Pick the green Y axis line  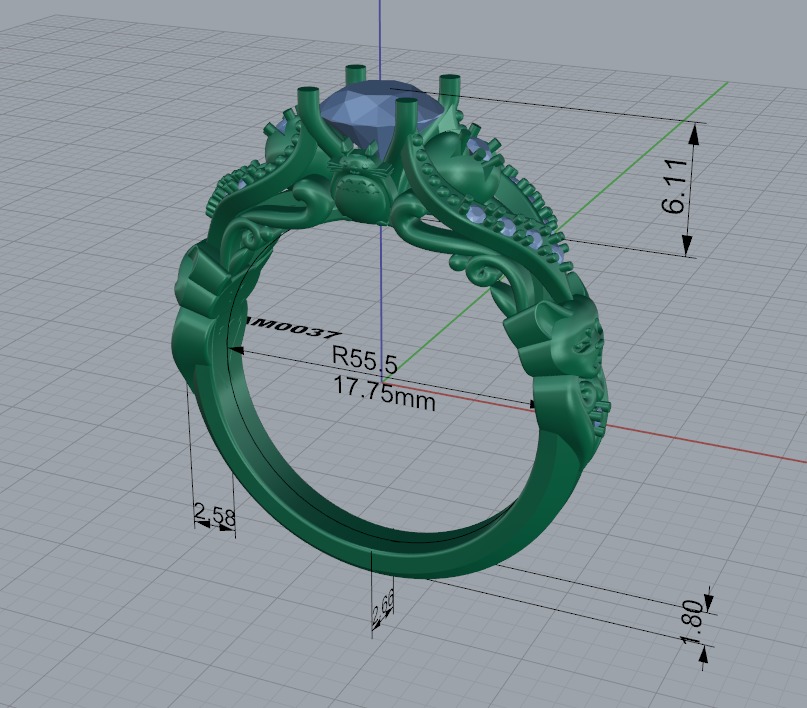(x=643, y=155)
